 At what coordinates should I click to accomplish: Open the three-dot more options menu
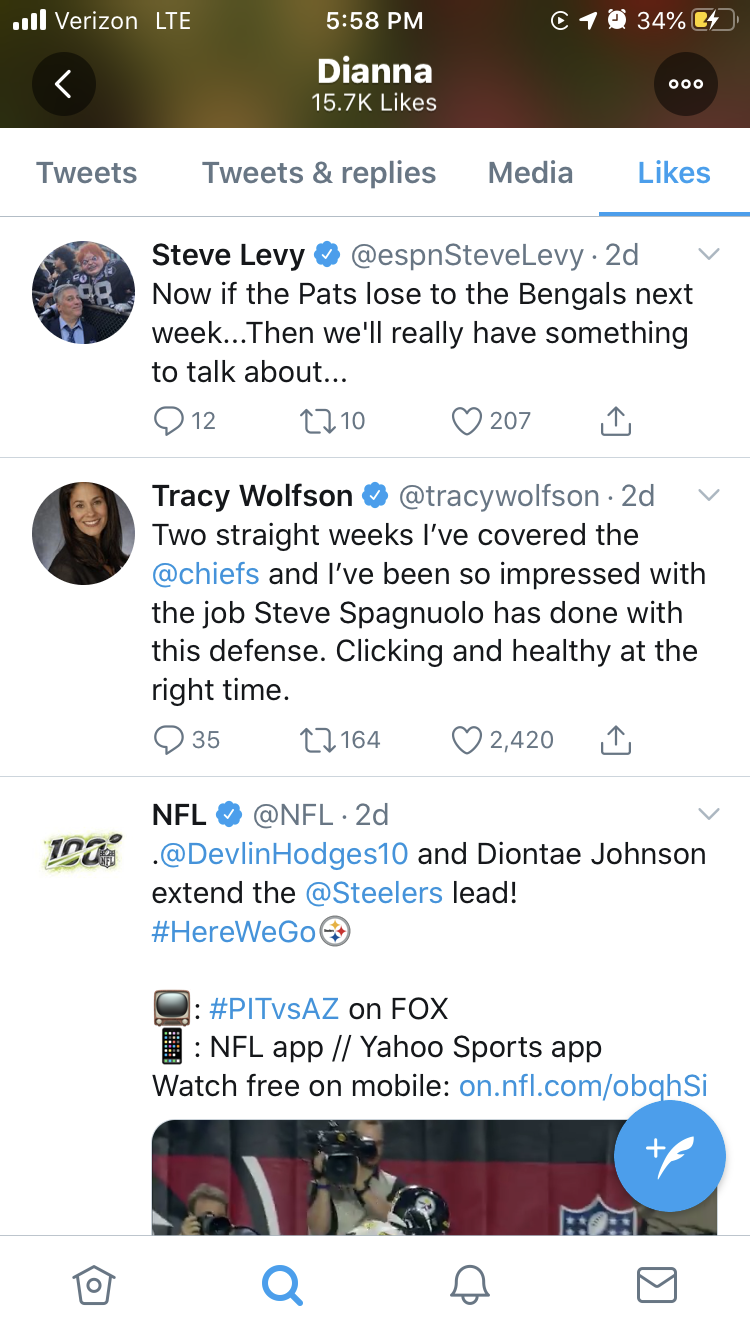coord(686,84)
